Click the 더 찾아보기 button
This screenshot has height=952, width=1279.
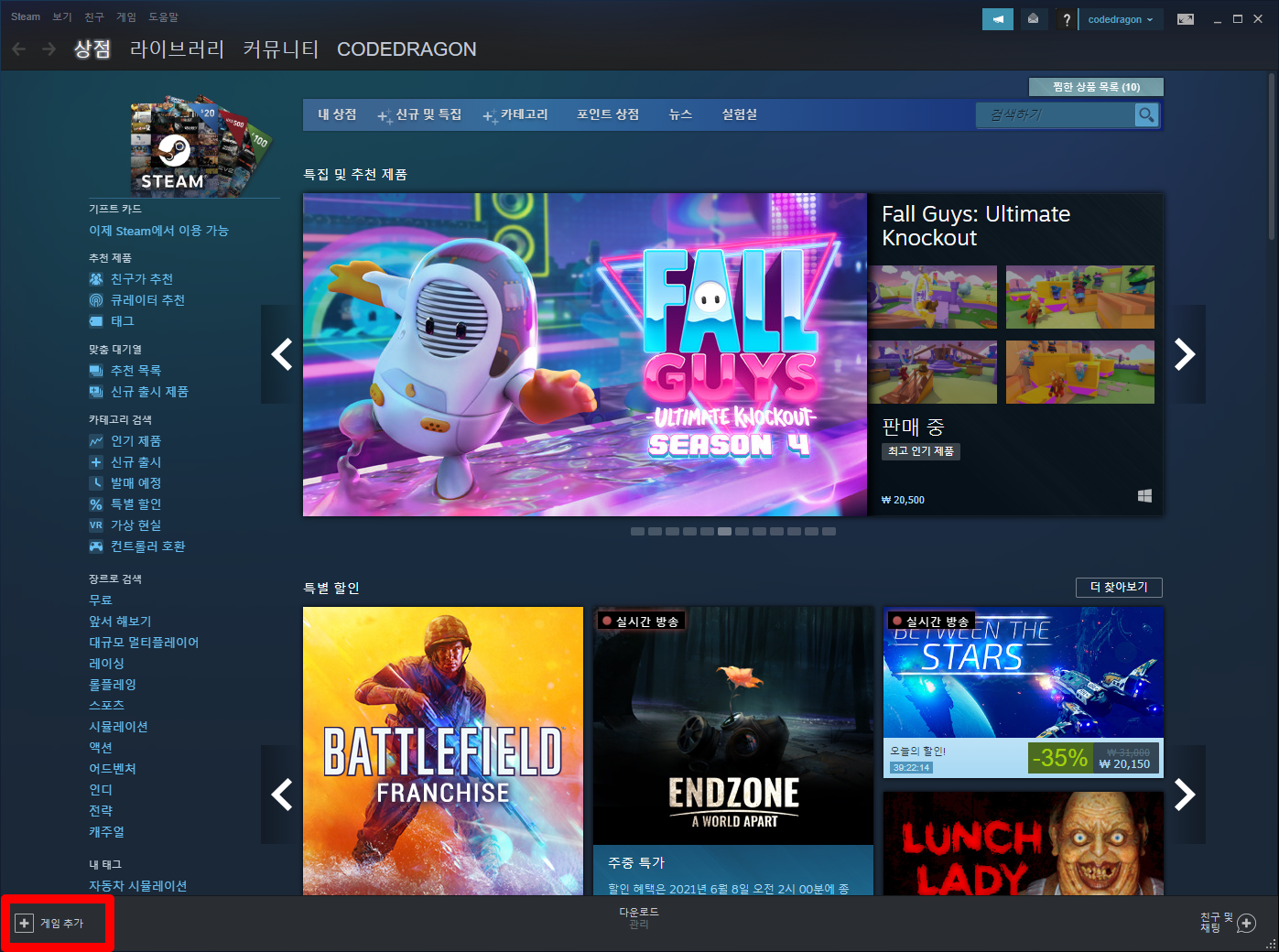pyautogui.click(x=1119, y=587)
